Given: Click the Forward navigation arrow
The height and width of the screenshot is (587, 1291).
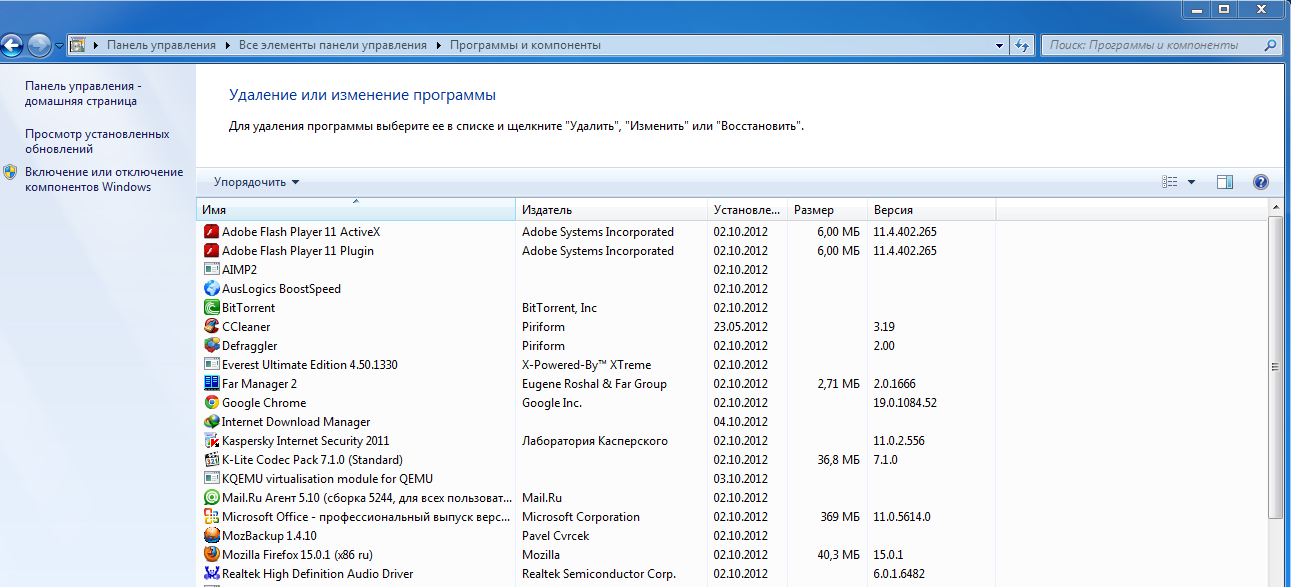Looking at the screenshot, I should 39,45.
